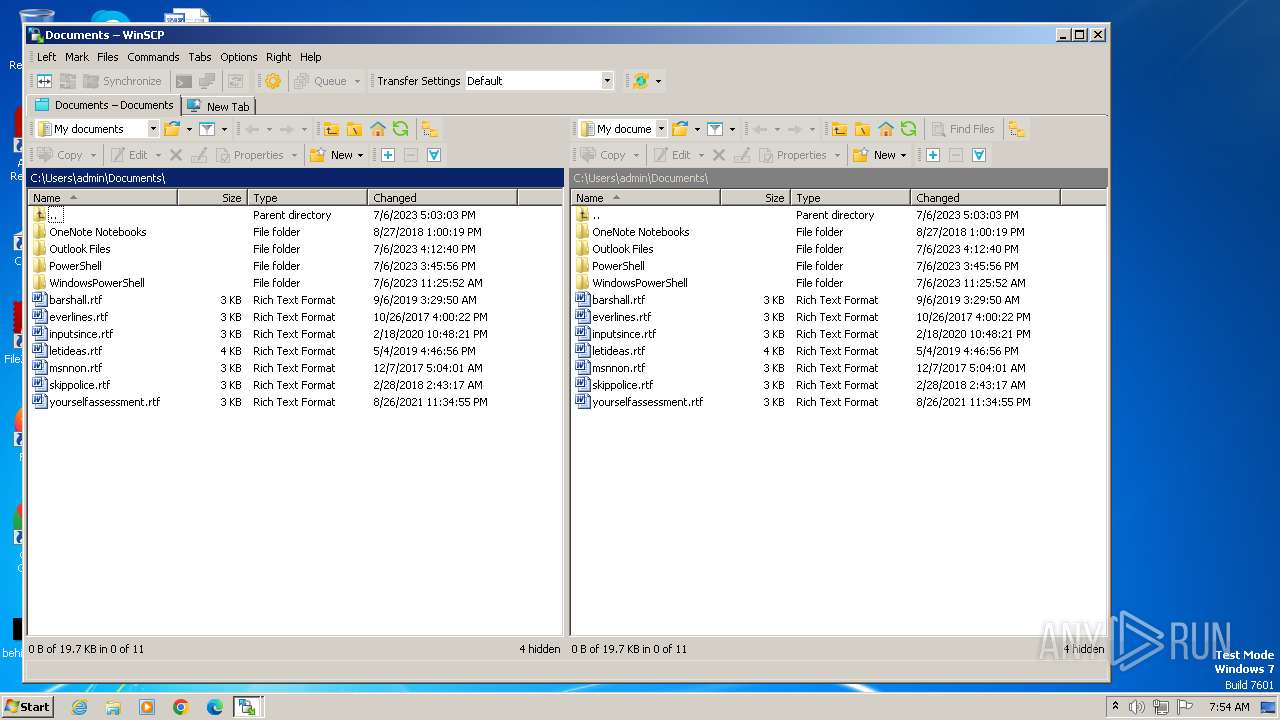Select WindowsPowerShell folder in left panel
The height and width of the screenshot is (720, 1280).
tap(96, 283)
